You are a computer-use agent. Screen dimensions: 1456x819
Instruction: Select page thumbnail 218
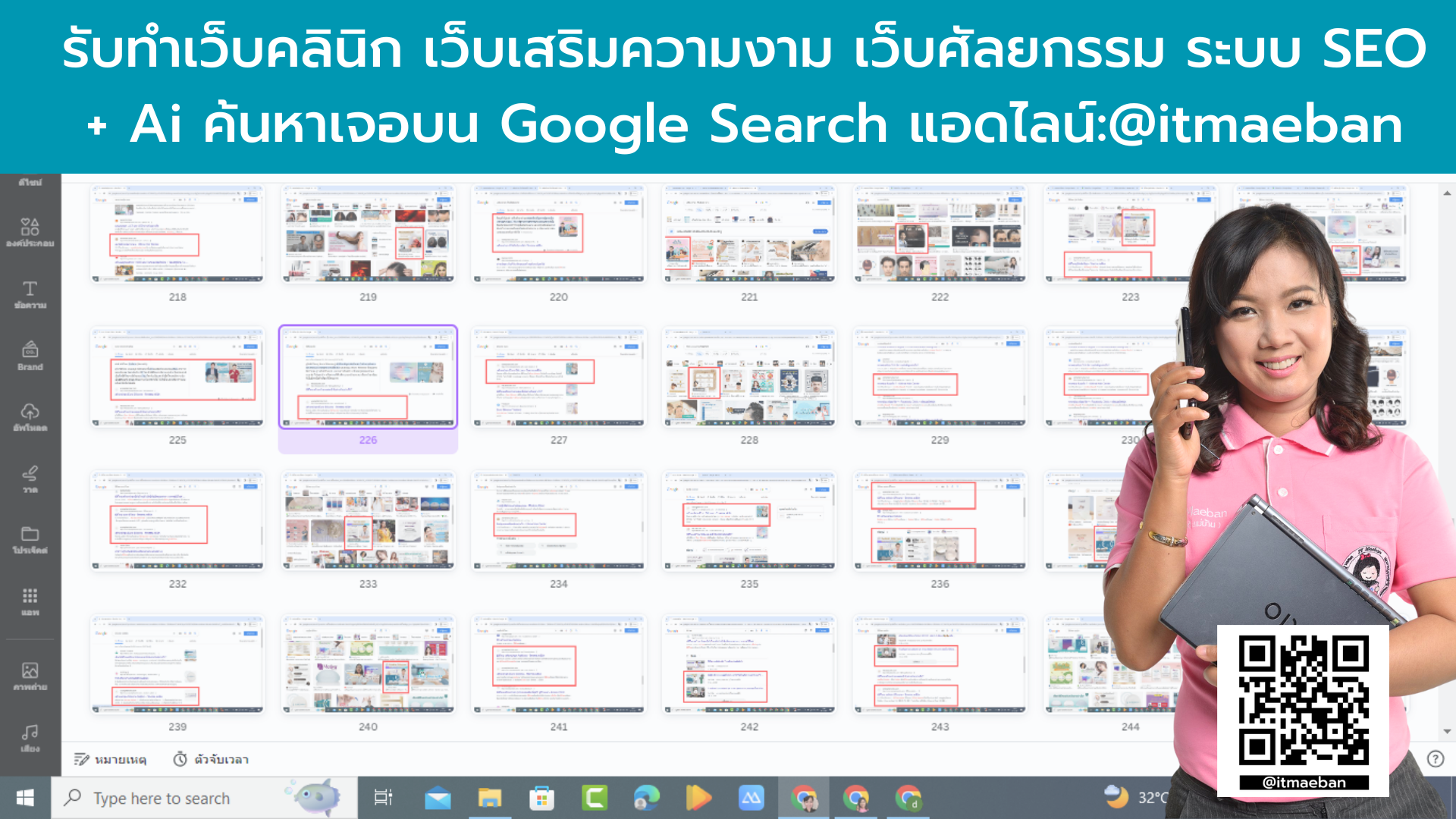coord(177,234)
